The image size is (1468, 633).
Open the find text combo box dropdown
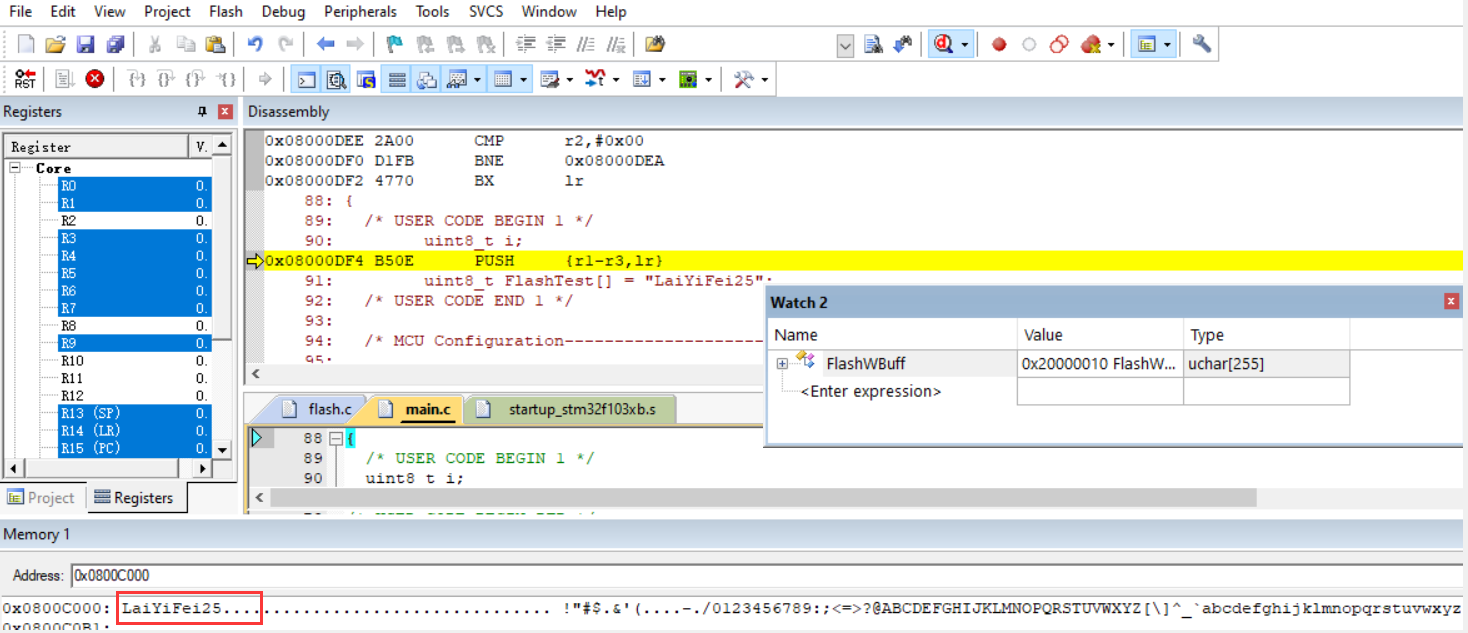point(845,45)
